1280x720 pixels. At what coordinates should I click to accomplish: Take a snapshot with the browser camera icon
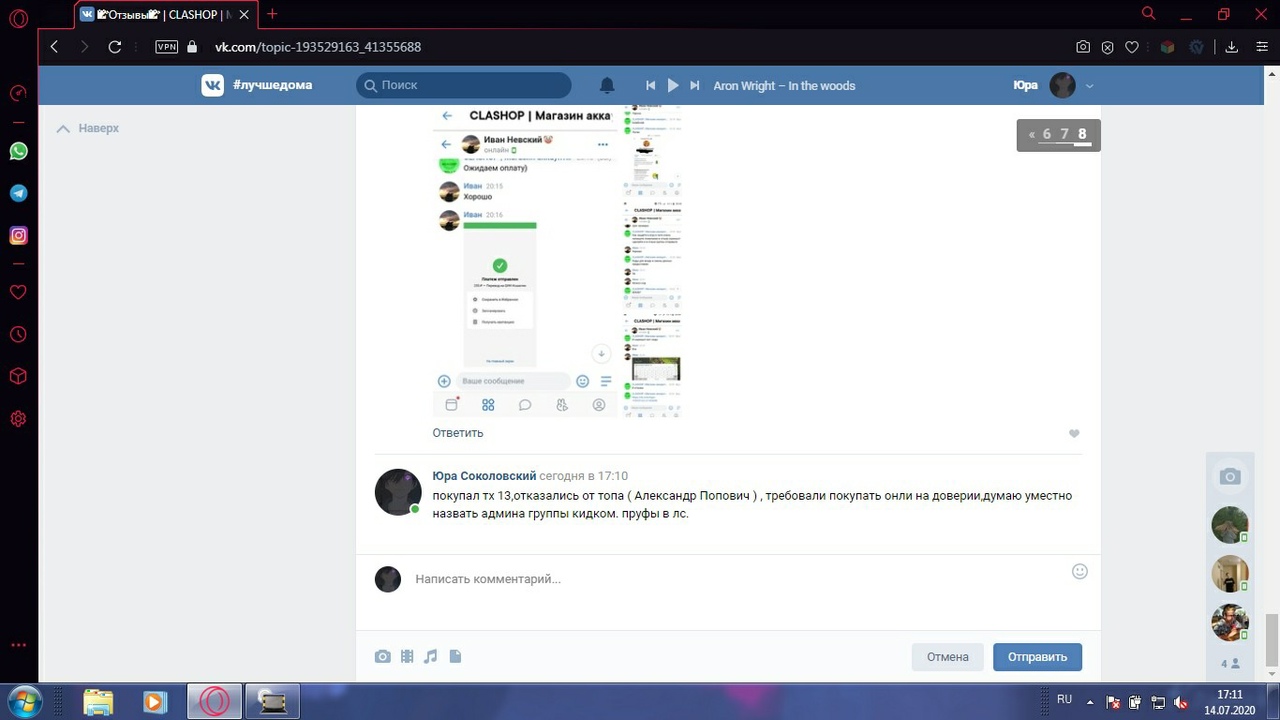click(x=1082, y=47)
